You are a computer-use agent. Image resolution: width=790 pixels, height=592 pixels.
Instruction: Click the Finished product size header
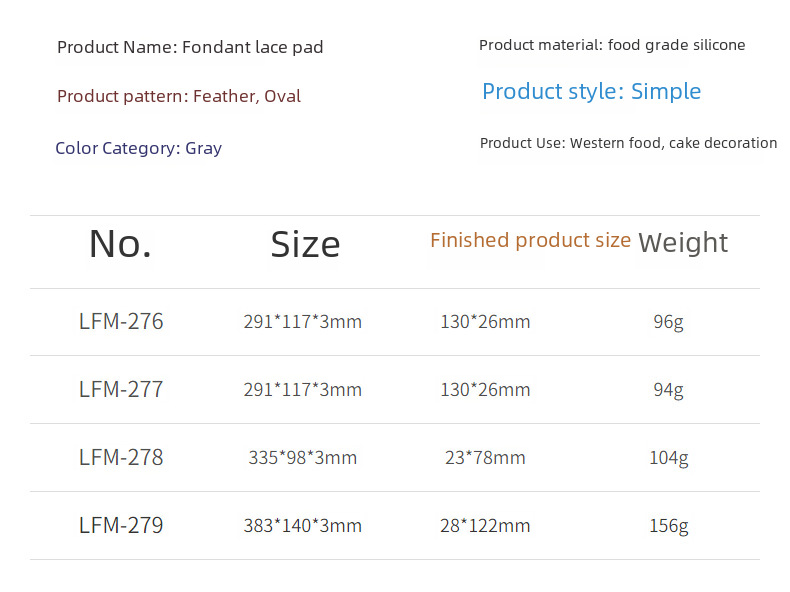tap(530, 240)
